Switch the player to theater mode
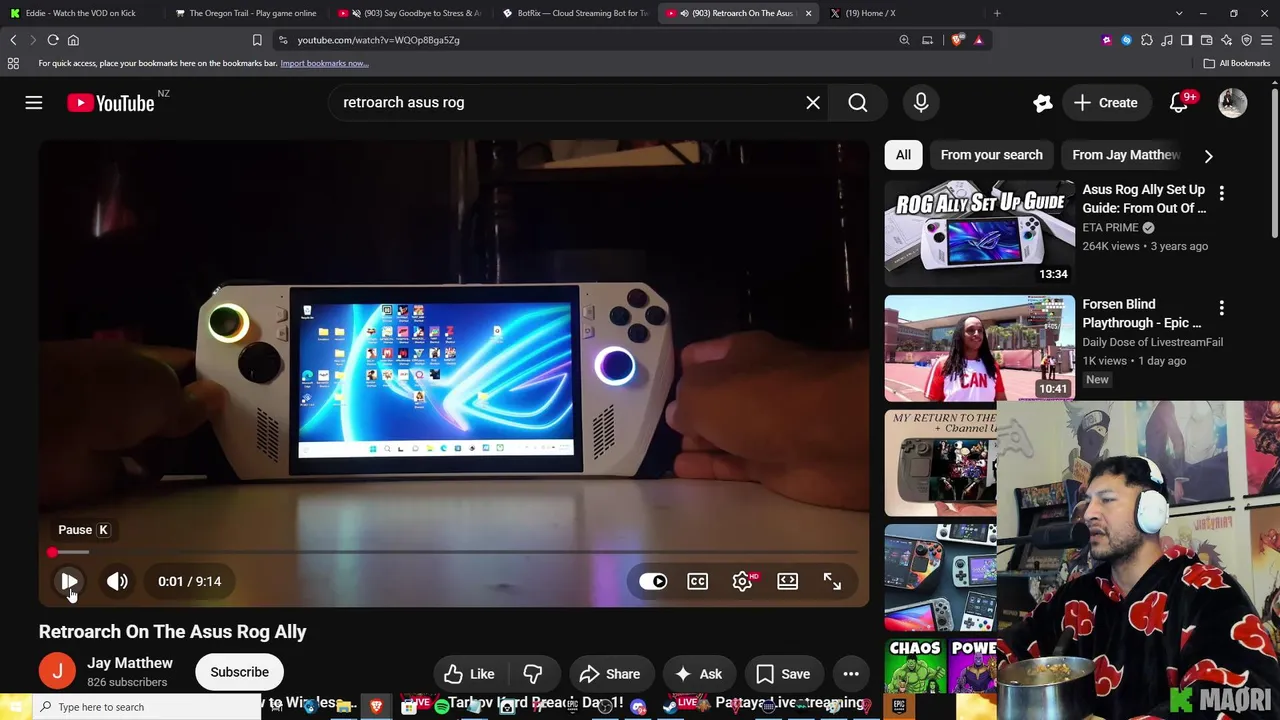 coord(788,581)
